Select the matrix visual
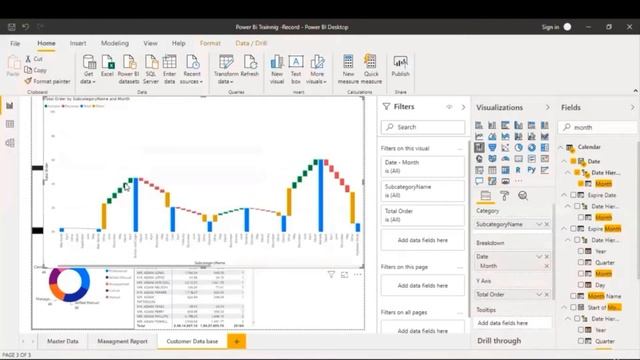The image size is (640, 360). [505, 169]
